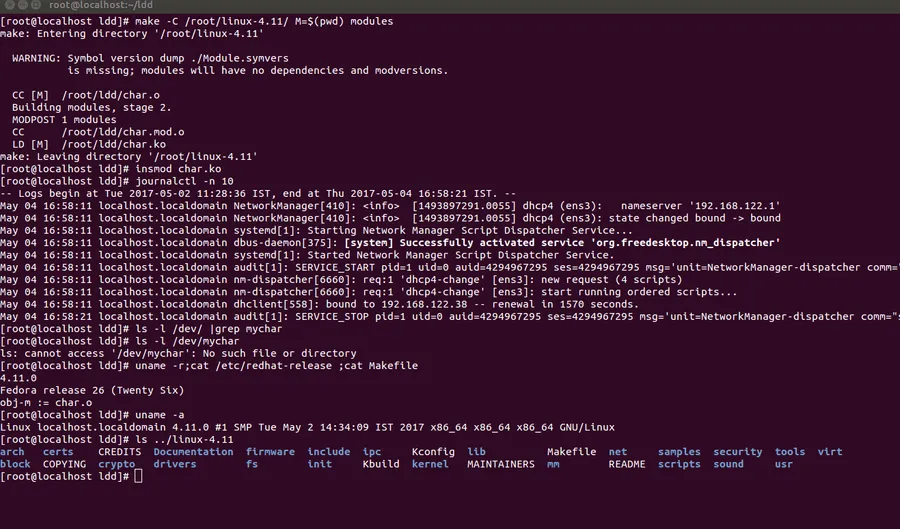This screenshot has width=900, height=529.
Task: Minimize the terminal window
Action: coord(23,5)
